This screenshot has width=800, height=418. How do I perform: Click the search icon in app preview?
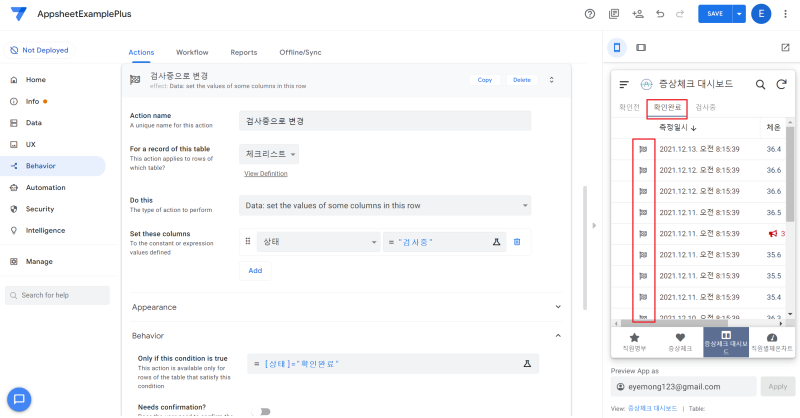[x=760, y=85]
